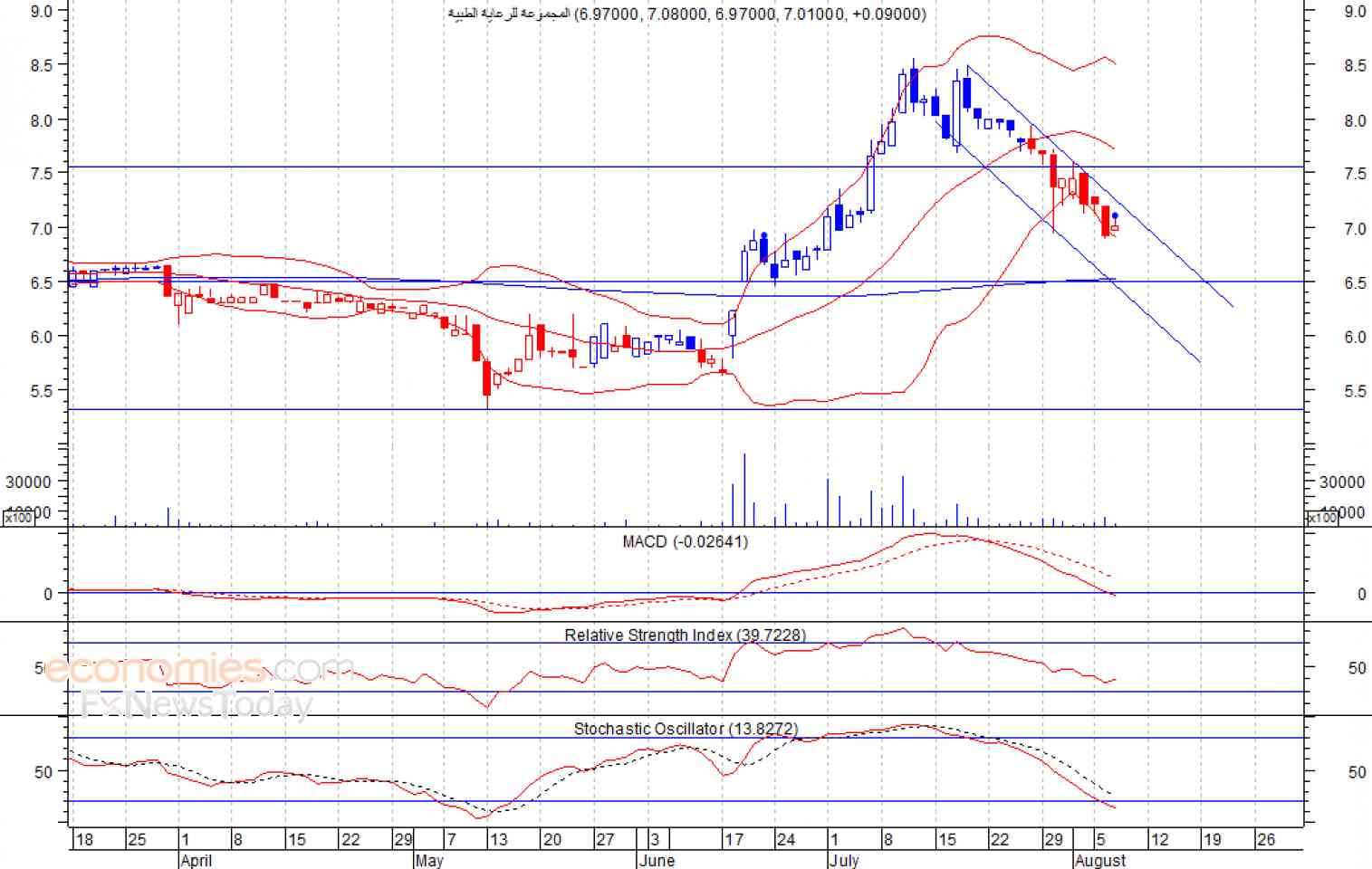Click the date label 18 on time axis
The height and width of the screenshot is (869, 1372).
(84, 839)
